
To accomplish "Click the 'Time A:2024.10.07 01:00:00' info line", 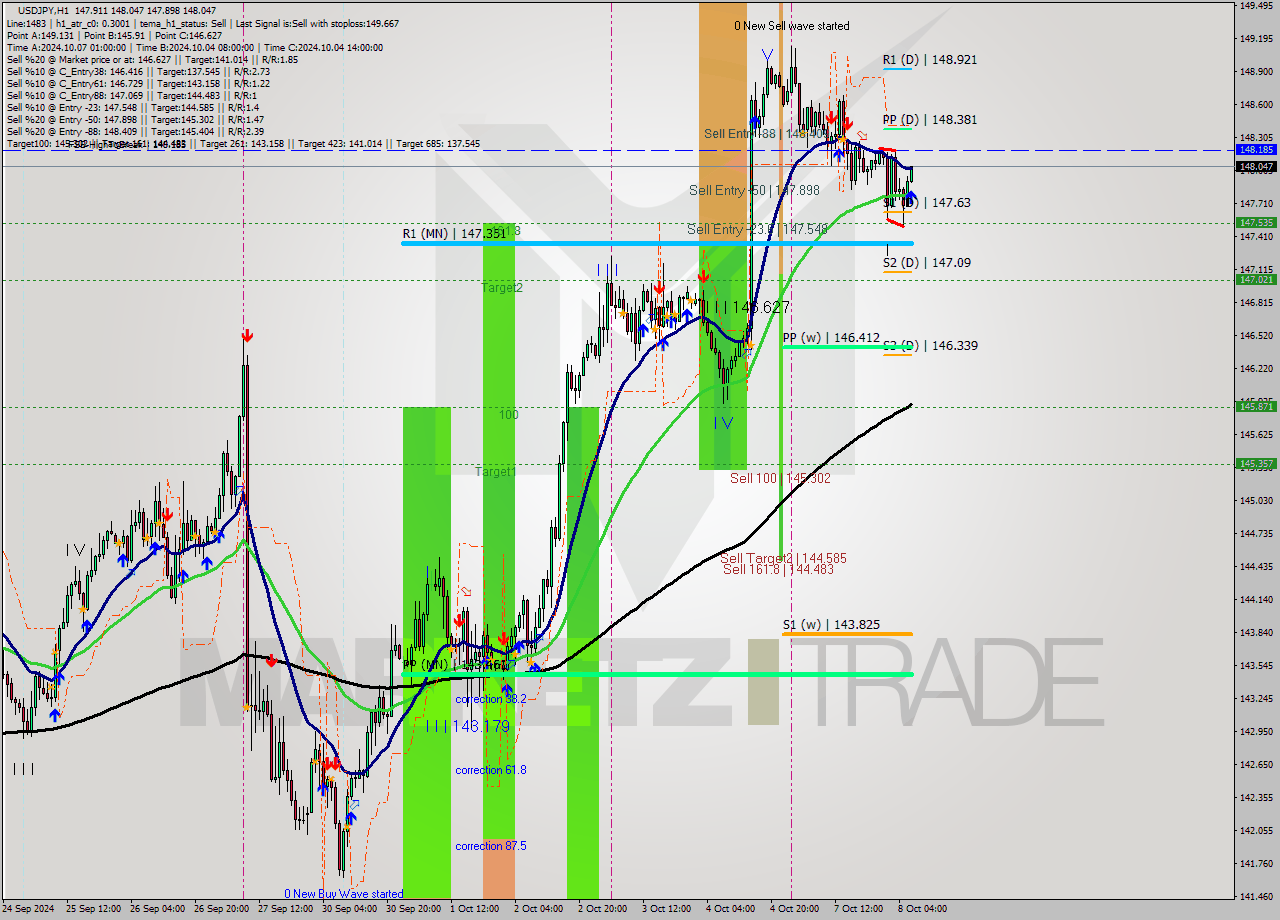I will tap(194, 48).
